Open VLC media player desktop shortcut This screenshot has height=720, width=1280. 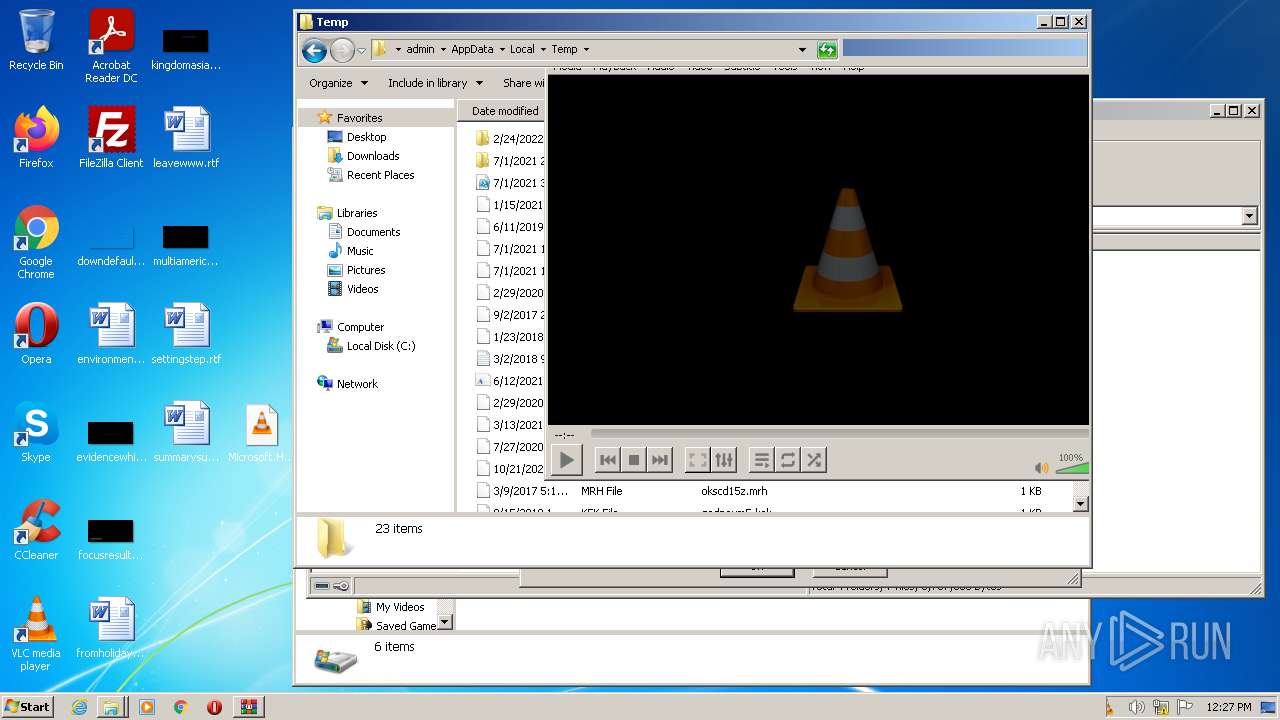(x=36, y=634)
